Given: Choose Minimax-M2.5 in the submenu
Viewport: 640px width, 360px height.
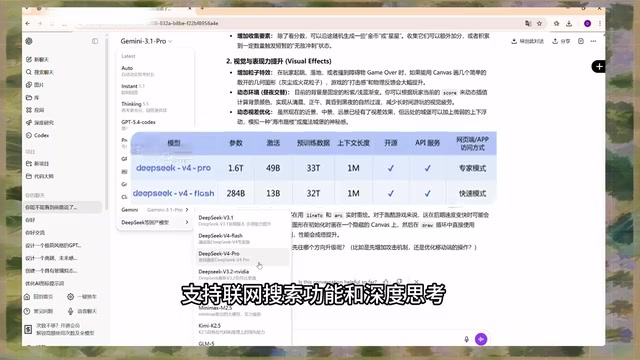Looking at the screenshot, I should pyautogui.click(x=242, y=311).
